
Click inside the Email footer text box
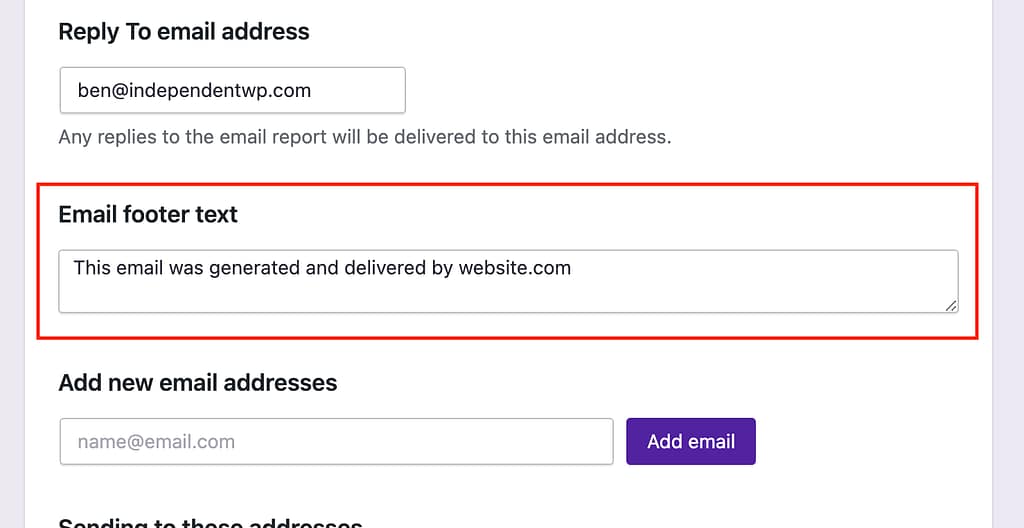(508, 290)
